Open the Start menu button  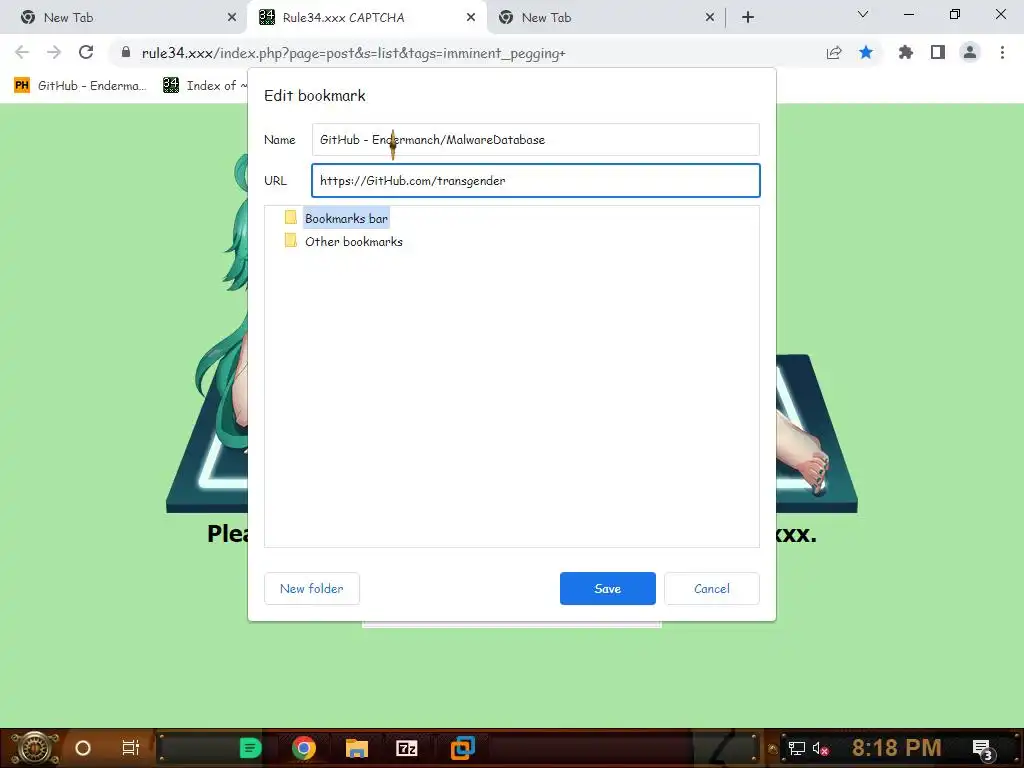coord(35,748)
